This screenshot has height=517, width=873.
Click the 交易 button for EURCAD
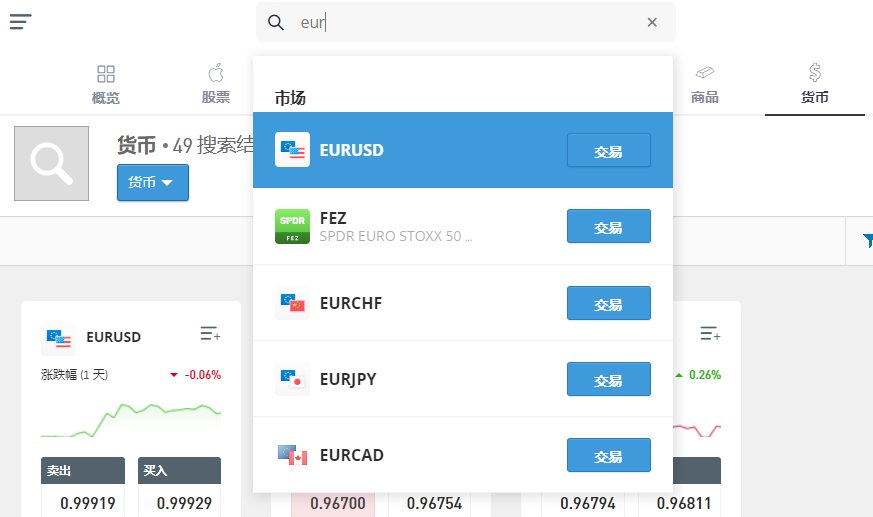(609, 455)
